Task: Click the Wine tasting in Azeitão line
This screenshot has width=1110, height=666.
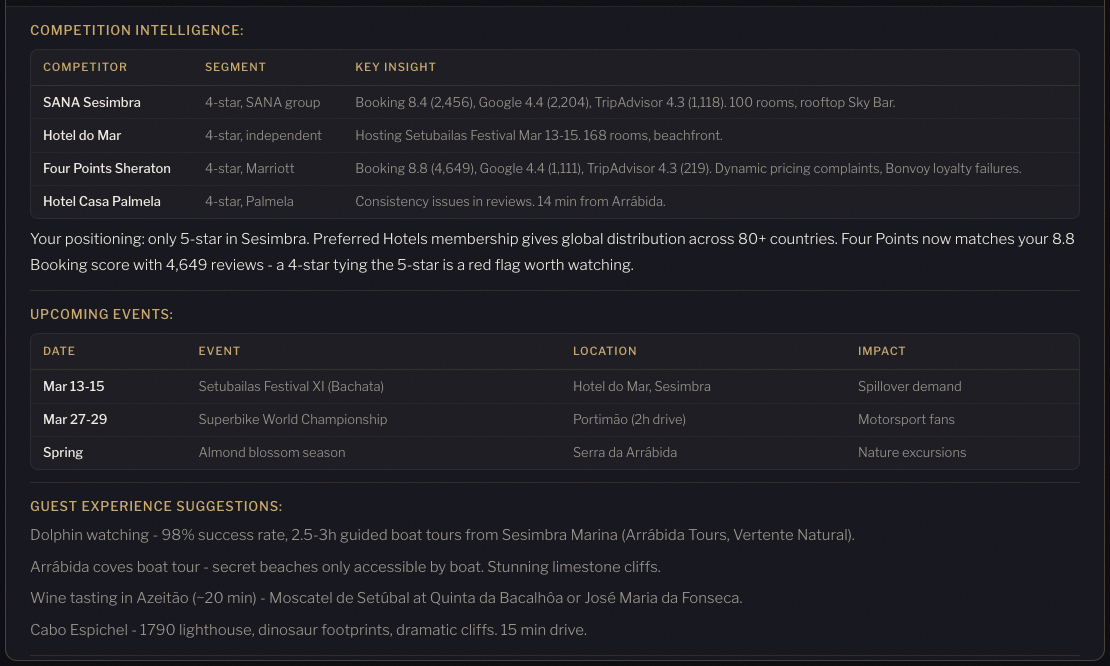Action: (386, 597)
